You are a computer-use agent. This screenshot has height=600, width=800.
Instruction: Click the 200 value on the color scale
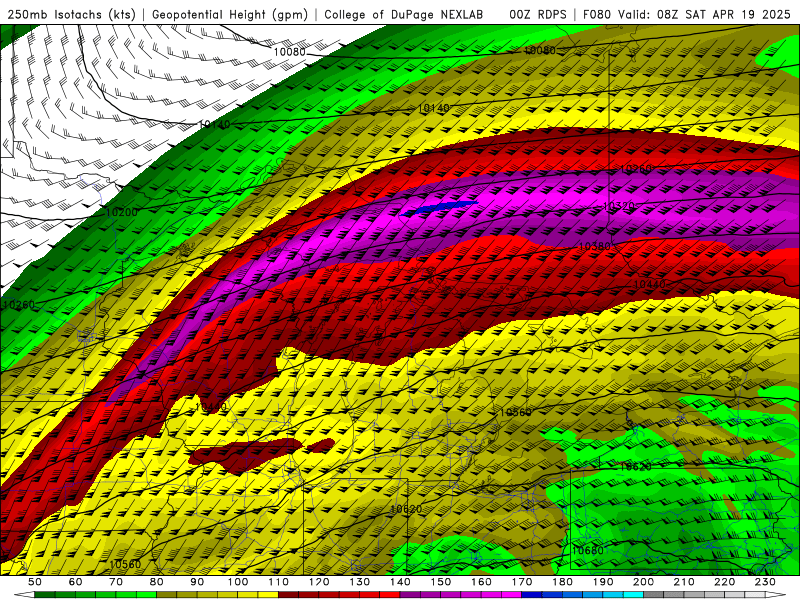pyautogui.click(x=644, y=582)
